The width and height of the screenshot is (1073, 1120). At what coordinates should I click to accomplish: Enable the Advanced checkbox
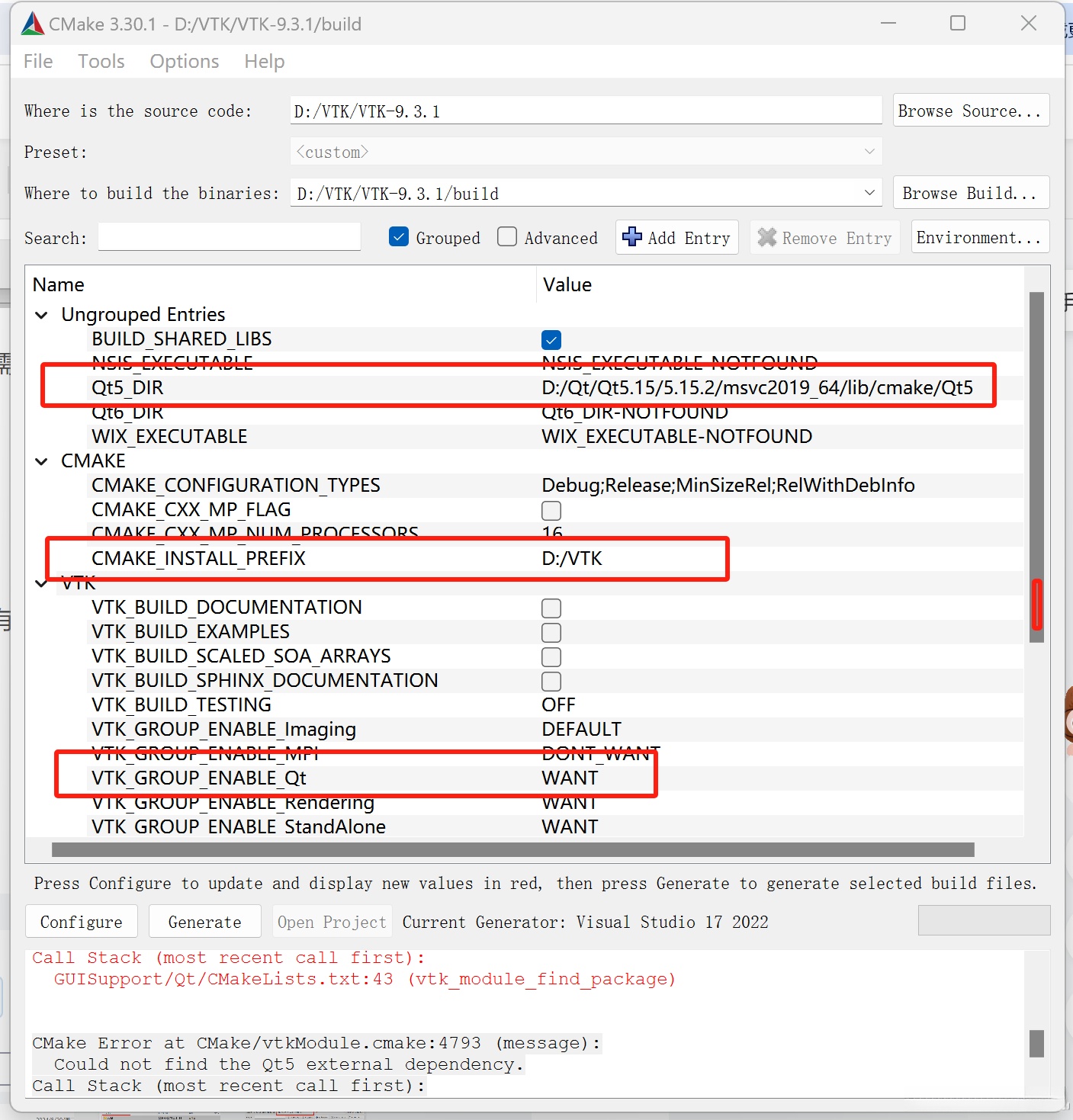coord(507,237)
